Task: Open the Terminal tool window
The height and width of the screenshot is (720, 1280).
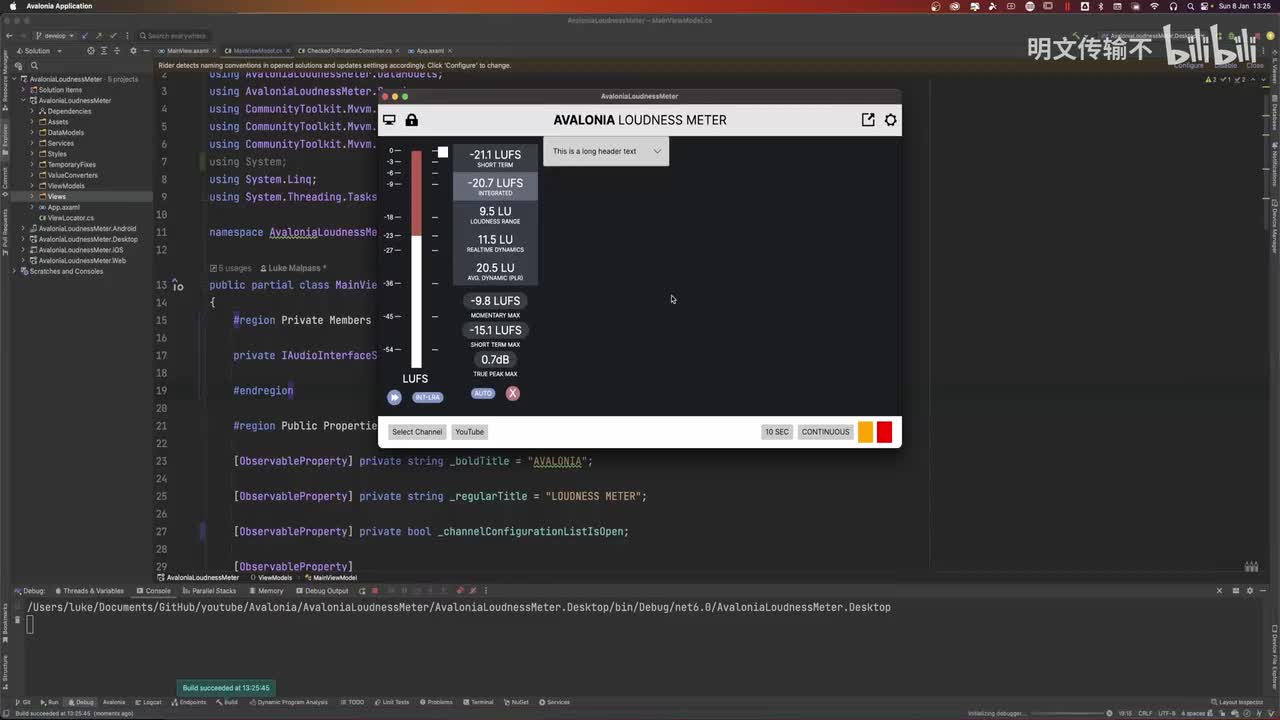Action: pos(478,702)
